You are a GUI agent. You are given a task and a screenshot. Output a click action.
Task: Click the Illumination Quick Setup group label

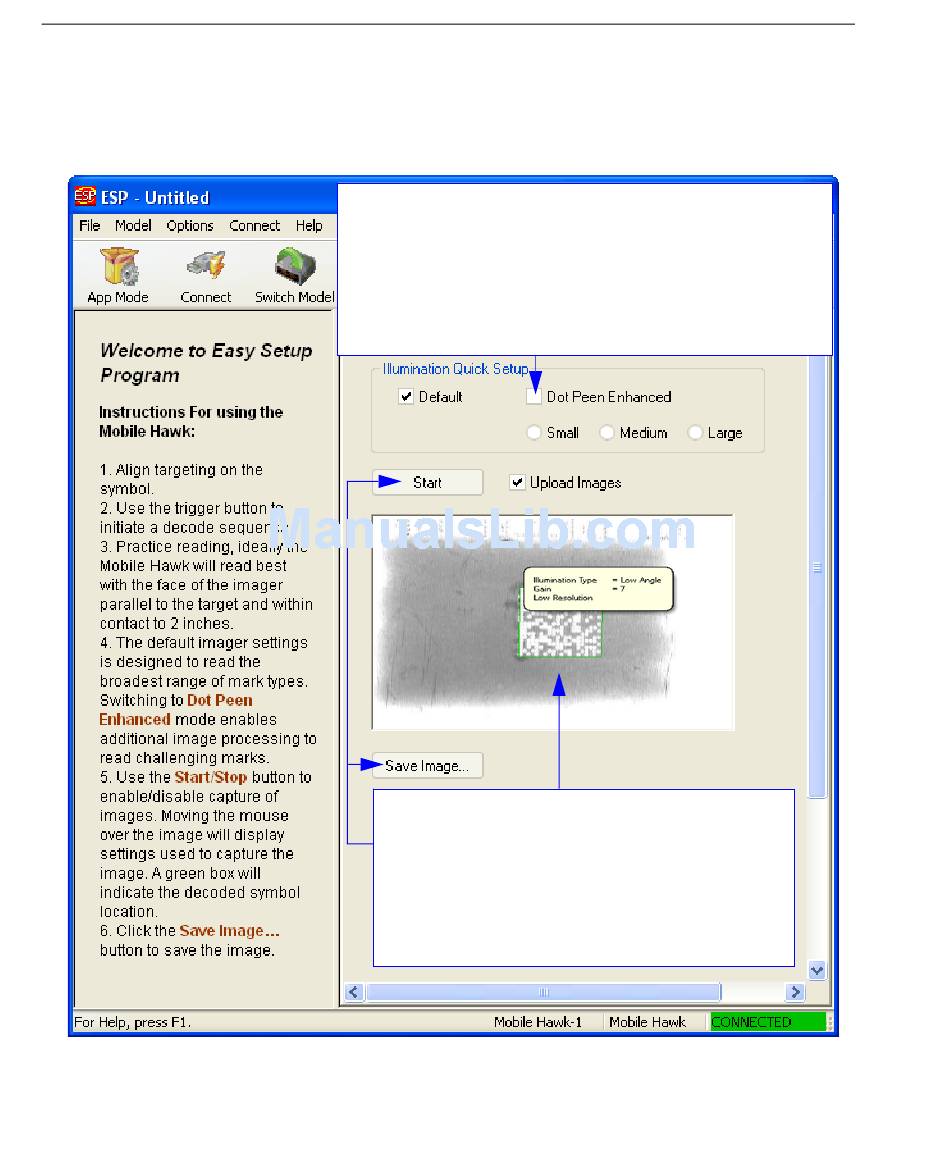(455, 368)
